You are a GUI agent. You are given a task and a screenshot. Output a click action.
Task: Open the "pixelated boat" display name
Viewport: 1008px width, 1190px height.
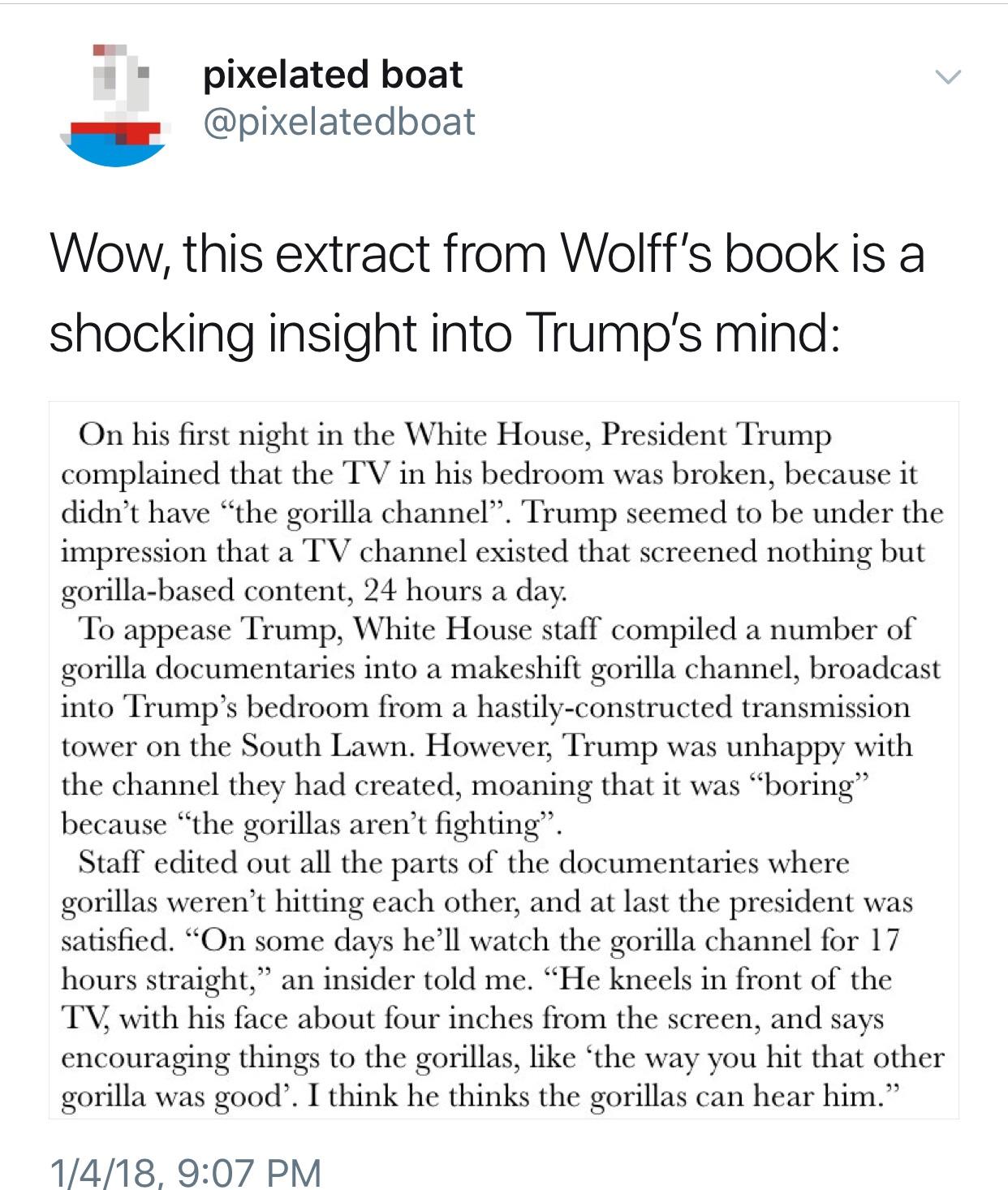[333, 74]
